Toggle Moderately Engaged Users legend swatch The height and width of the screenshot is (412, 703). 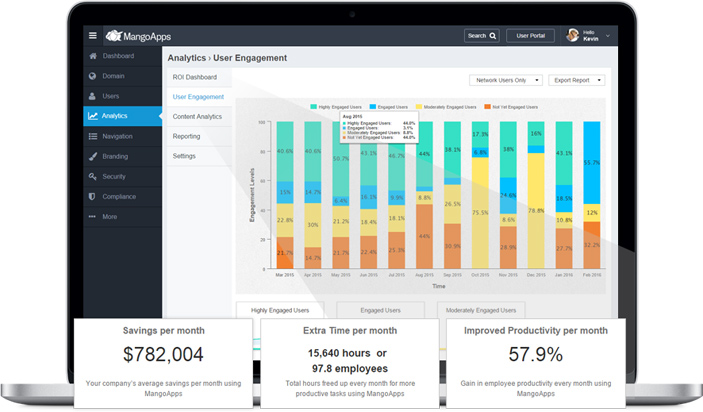[x=419, y=107]
